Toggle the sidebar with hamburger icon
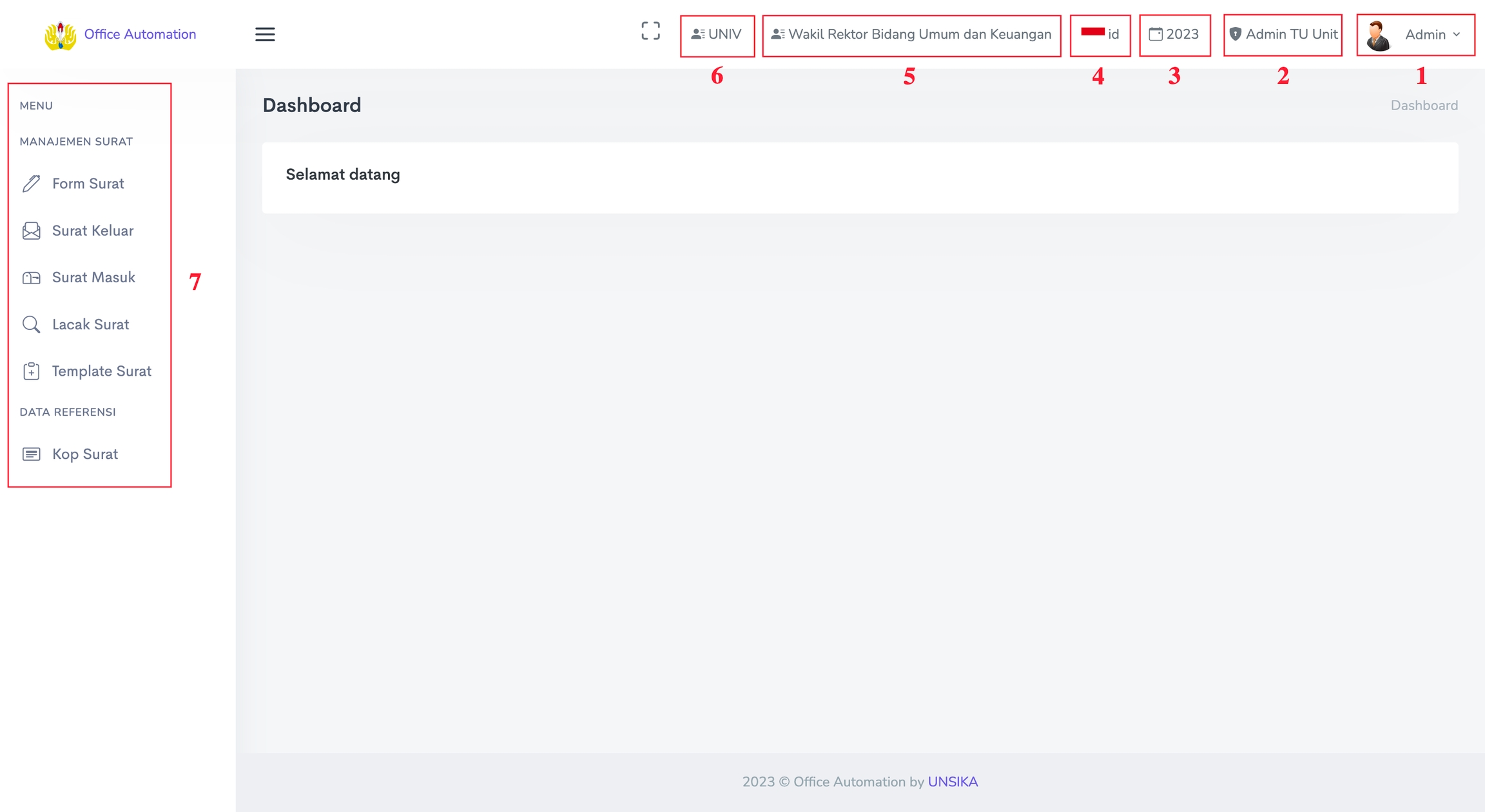The image size is (1485, 812). 265,35
